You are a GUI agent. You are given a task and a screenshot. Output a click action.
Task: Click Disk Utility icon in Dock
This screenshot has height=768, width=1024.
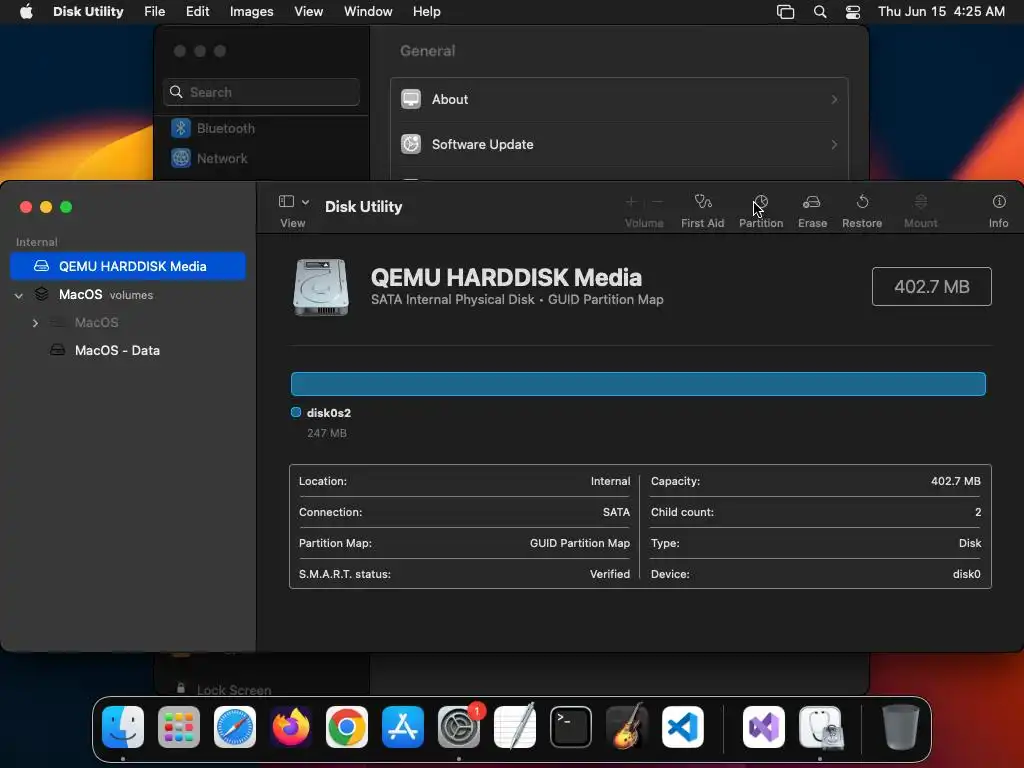[x=821, y=727]
